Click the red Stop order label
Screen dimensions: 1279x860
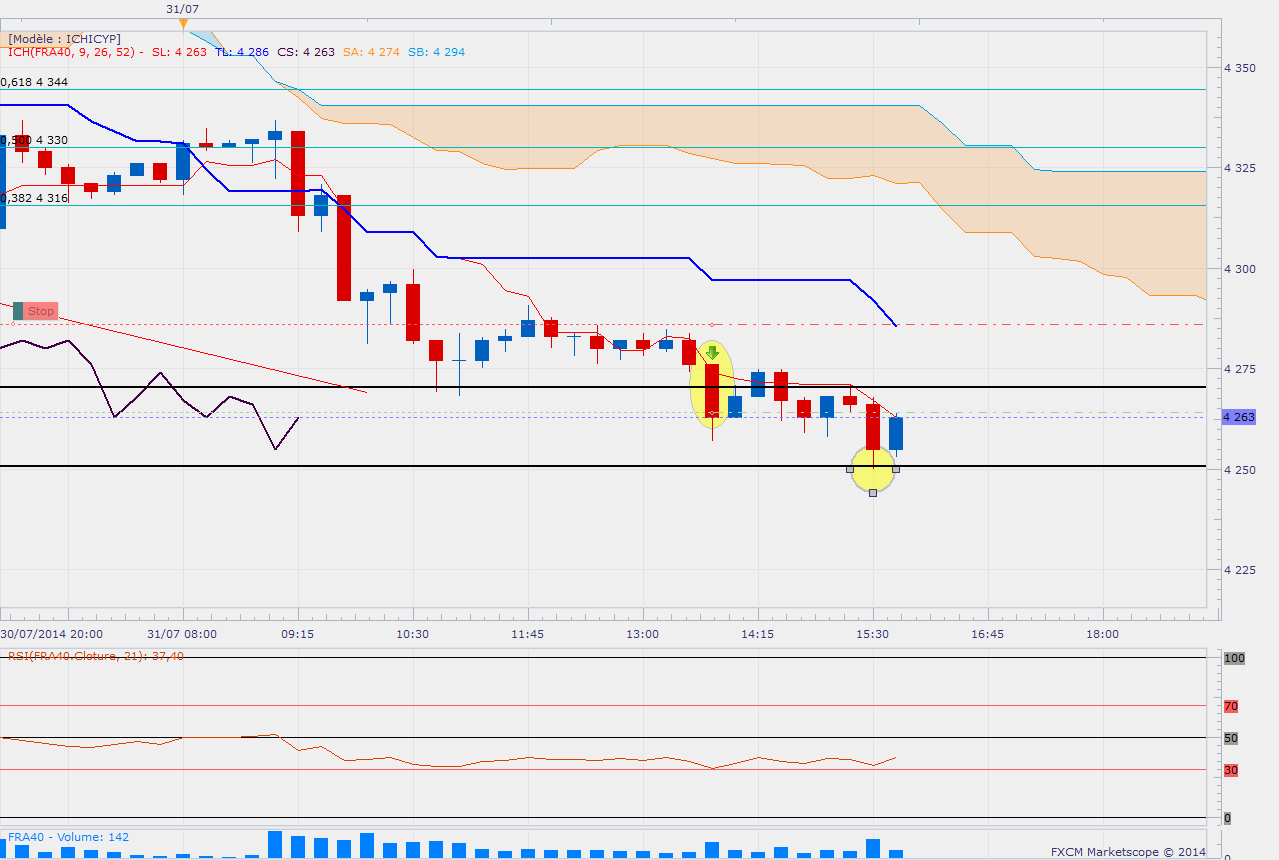(x=41, y=311)
